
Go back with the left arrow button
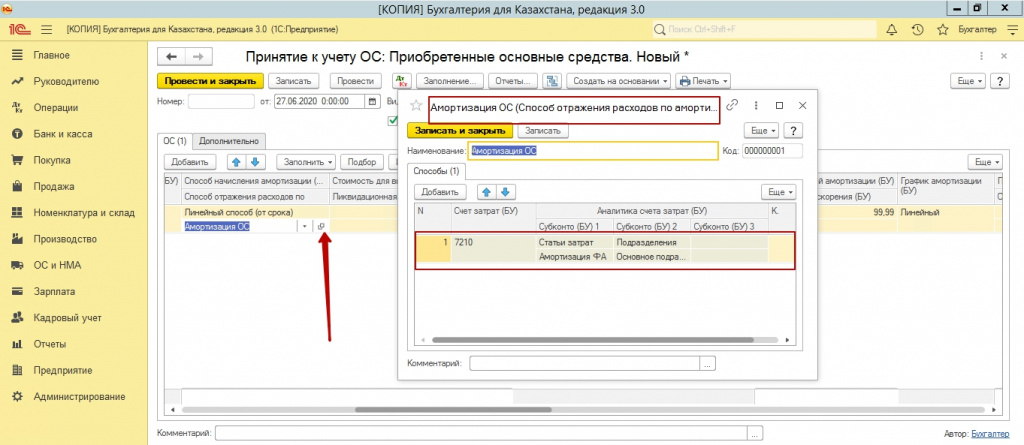tap(172, 57)
